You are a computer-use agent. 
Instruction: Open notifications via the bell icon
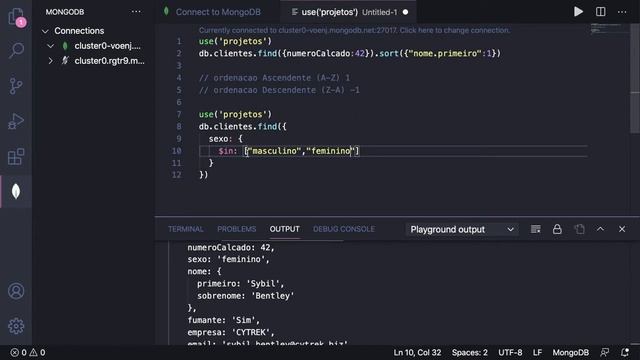click(x=624, y=352)
